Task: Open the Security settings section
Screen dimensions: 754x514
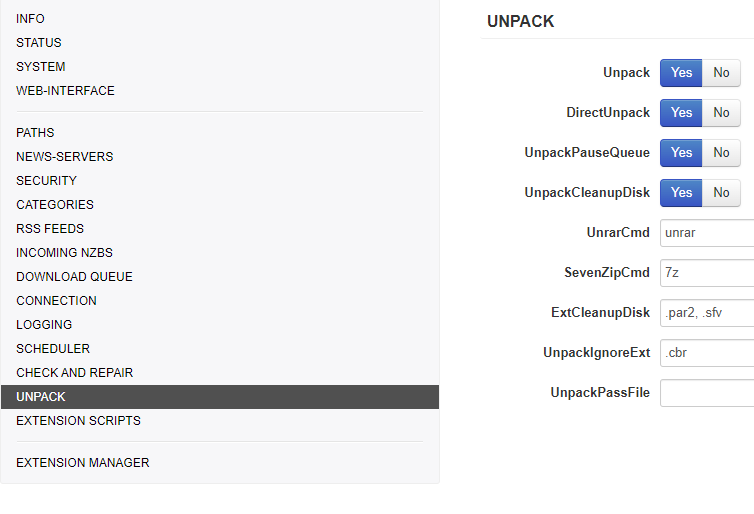Action: pos(46,181)
